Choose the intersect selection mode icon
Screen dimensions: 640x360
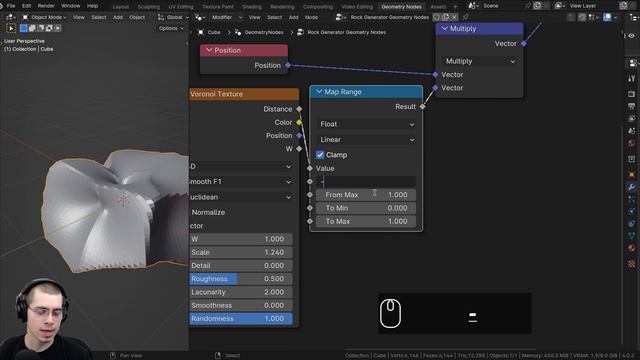click(58, 28)
